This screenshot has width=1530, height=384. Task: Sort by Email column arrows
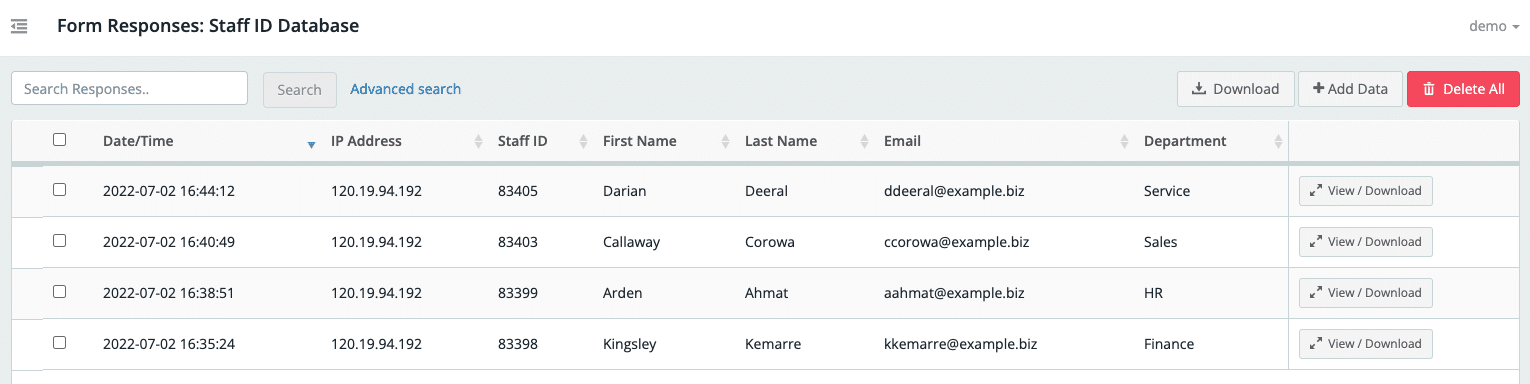[1124, 142]
